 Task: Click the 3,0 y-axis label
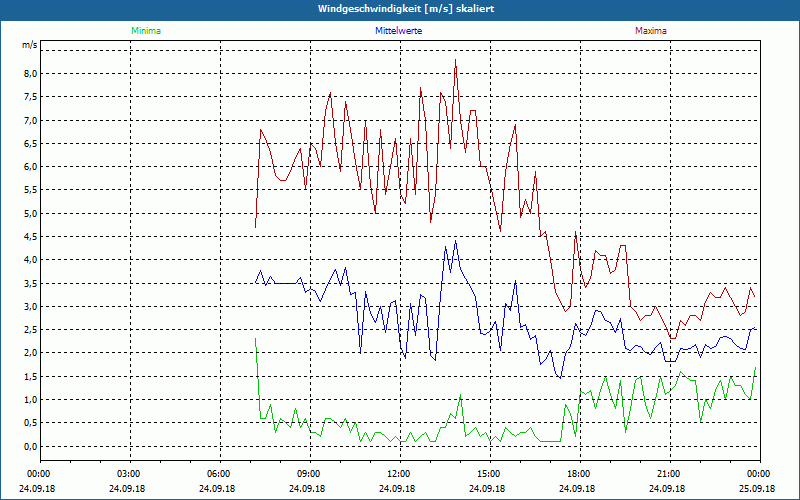30,307
